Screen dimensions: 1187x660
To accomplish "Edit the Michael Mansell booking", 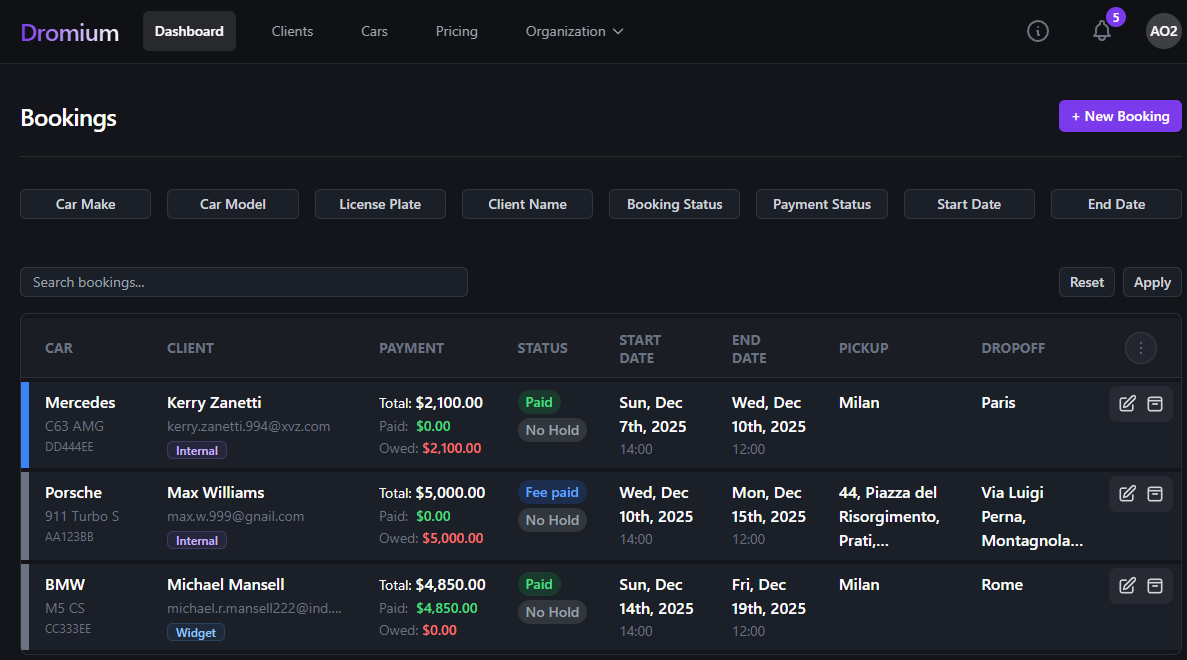I will 1127,585.
